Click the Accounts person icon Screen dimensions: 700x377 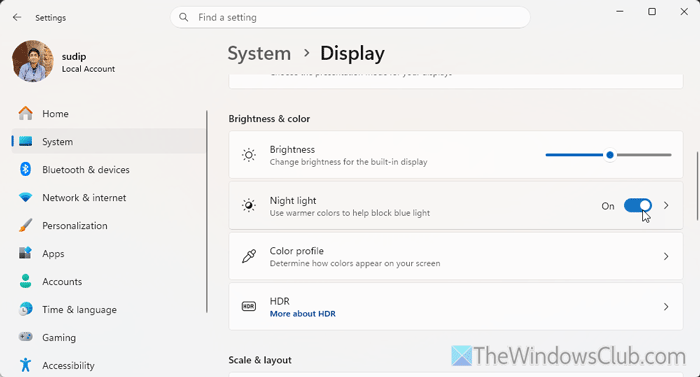(x=25, y=281)
